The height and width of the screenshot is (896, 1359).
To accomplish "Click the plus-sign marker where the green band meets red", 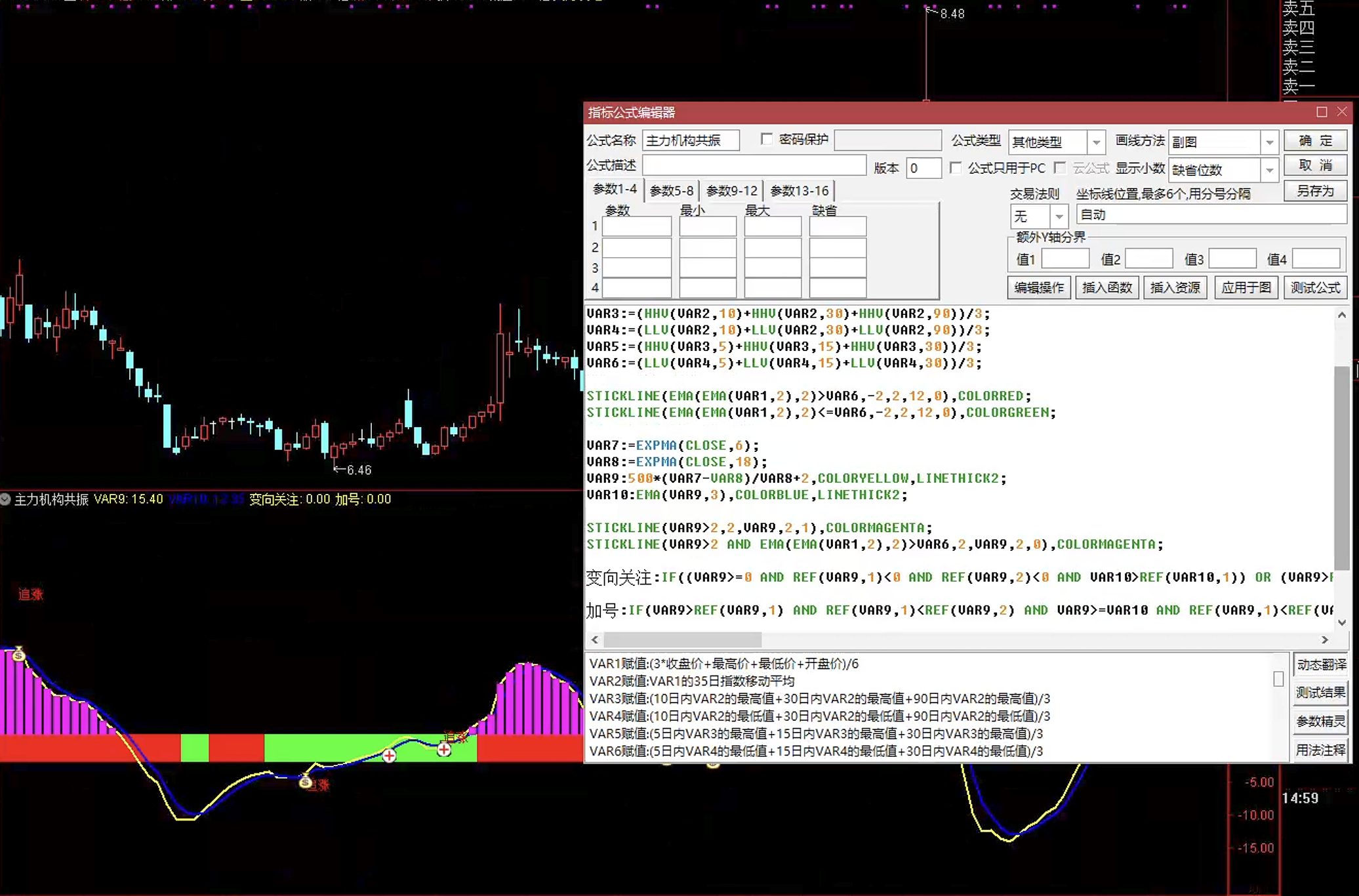I will pos(444,749).
